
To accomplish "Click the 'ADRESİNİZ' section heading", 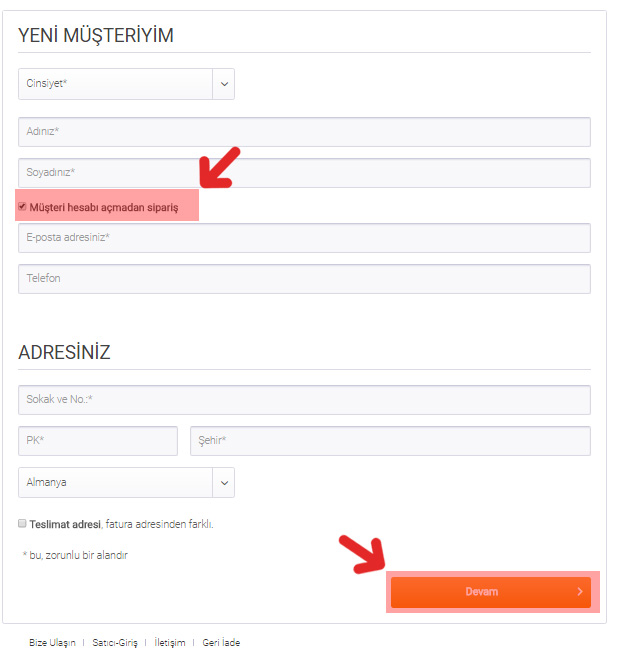I will 64,352.
